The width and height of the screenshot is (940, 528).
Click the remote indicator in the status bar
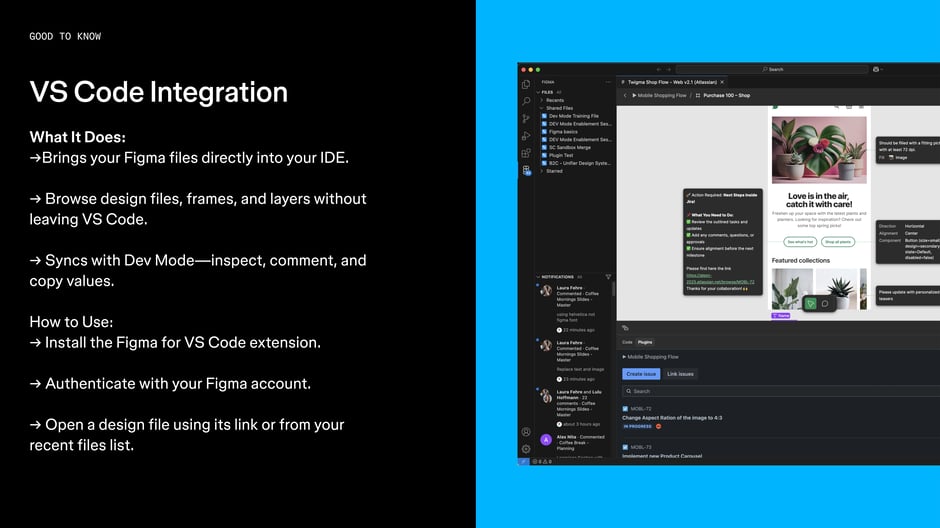pos(523,461)
